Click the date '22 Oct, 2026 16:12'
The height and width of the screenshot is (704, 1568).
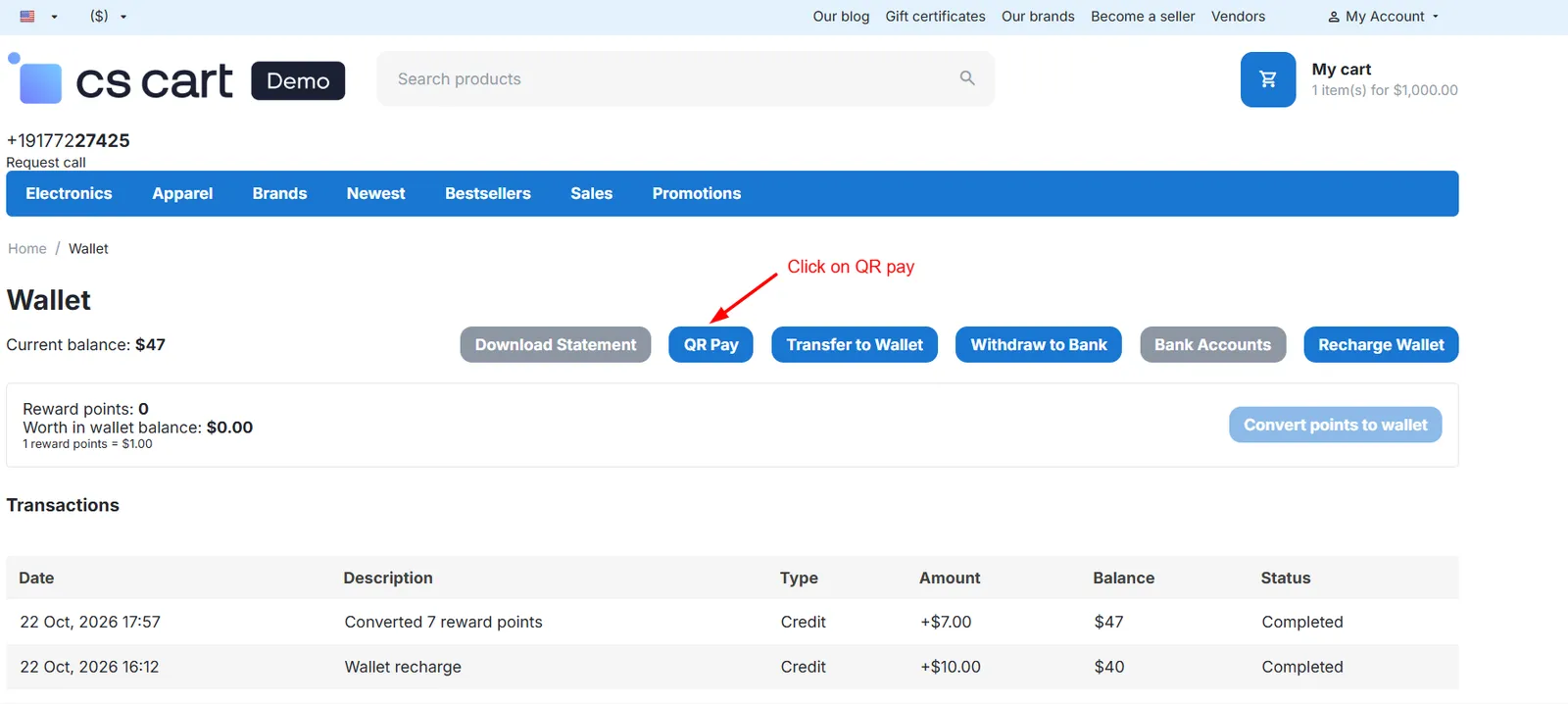pyautogui.click(x=89, y=667)
